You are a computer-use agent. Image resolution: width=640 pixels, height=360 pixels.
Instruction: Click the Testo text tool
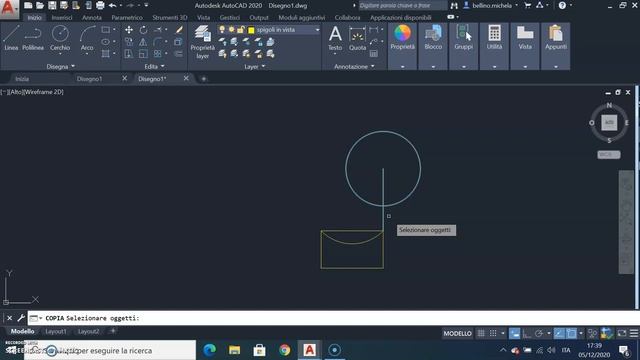[x=335, y=38]
